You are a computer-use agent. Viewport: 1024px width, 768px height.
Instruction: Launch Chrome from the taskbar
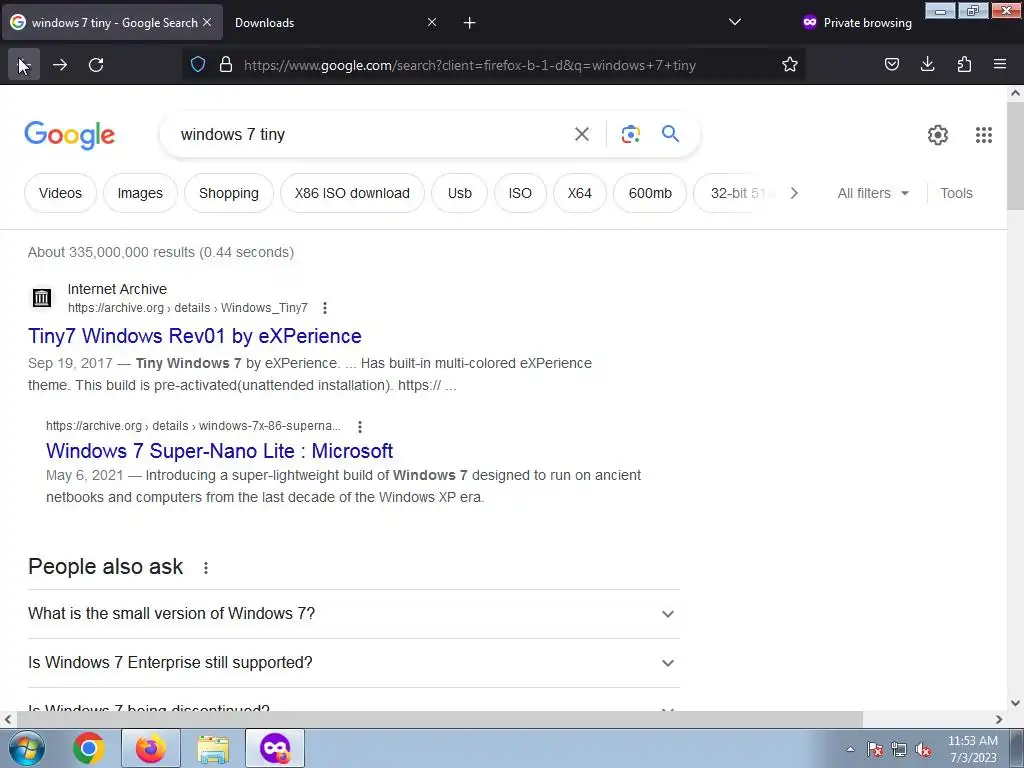click(89, 748)
